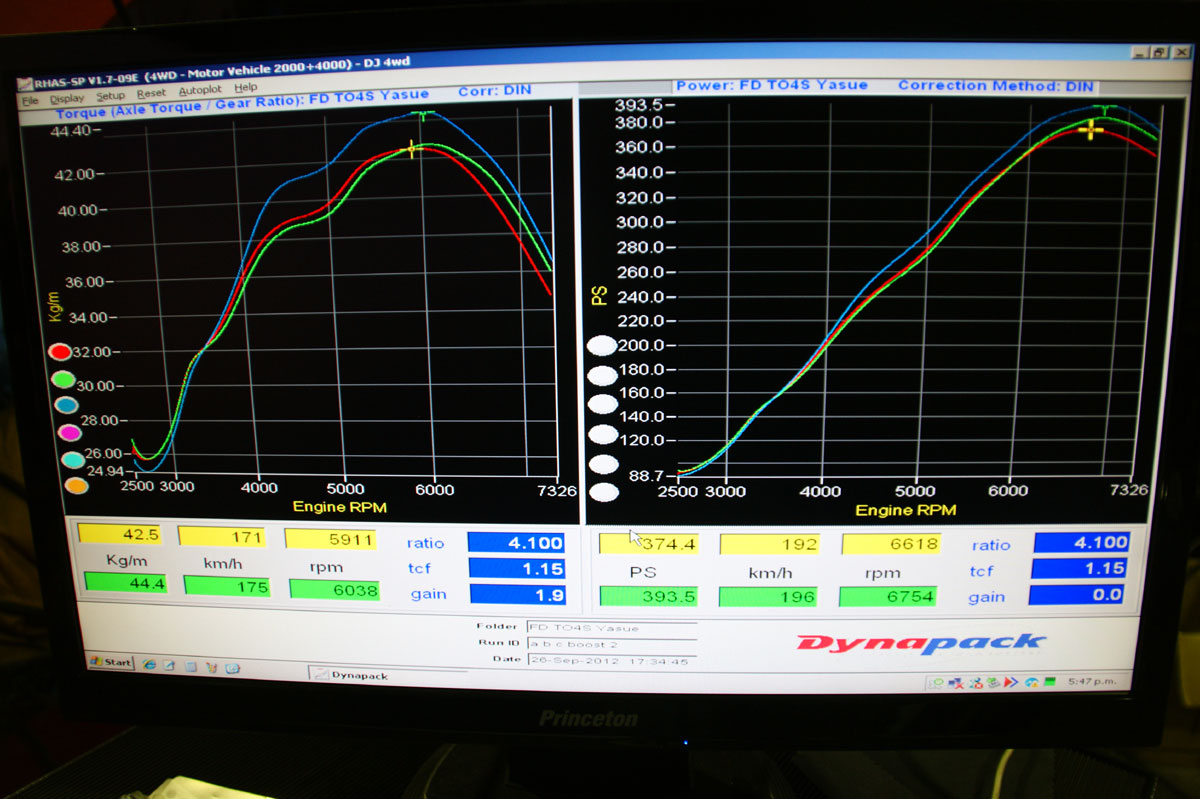
Task: Click the Windows Start button
Action: 110,662
